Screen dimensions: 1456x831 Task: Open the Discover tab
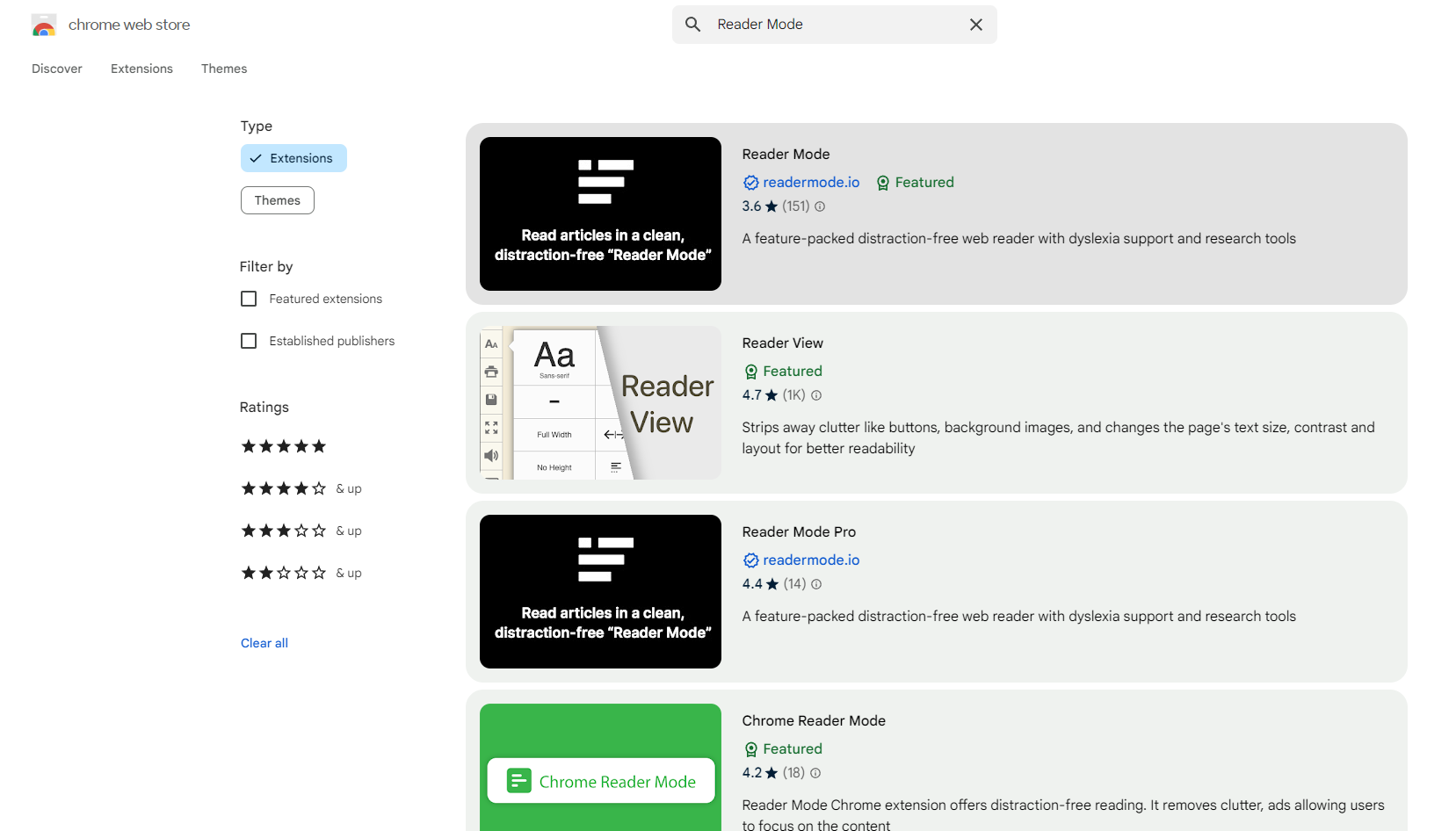(x=57, y=69)
